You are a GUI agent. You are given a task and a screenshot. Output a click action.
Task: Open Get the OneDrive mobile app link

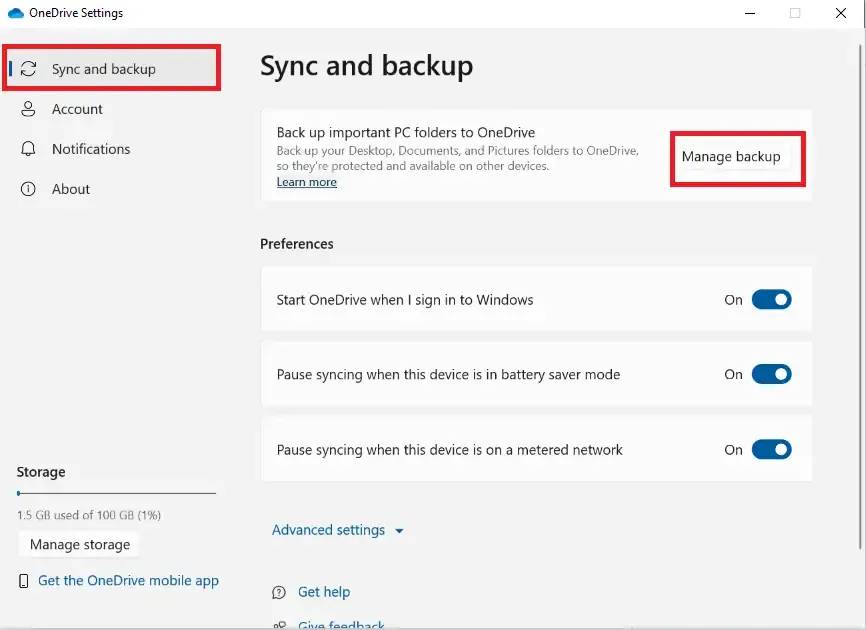[127, 580]
